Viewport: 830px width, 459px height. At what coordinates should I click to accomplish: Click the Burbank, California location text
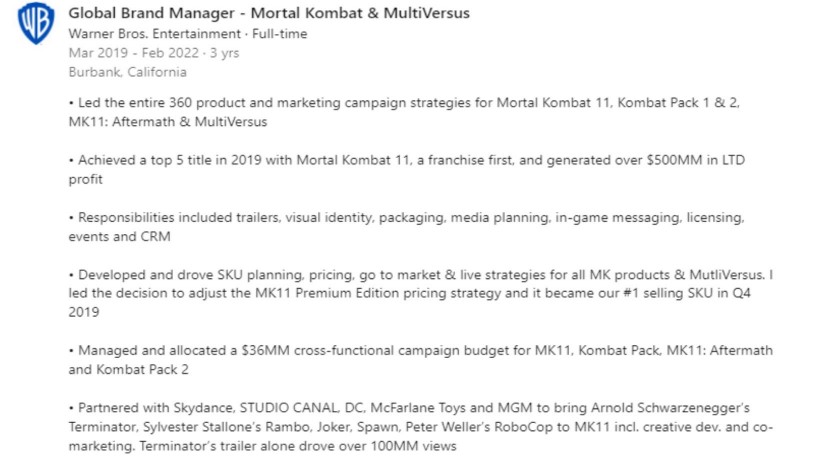pyautogui.click(x=127, y=72)
